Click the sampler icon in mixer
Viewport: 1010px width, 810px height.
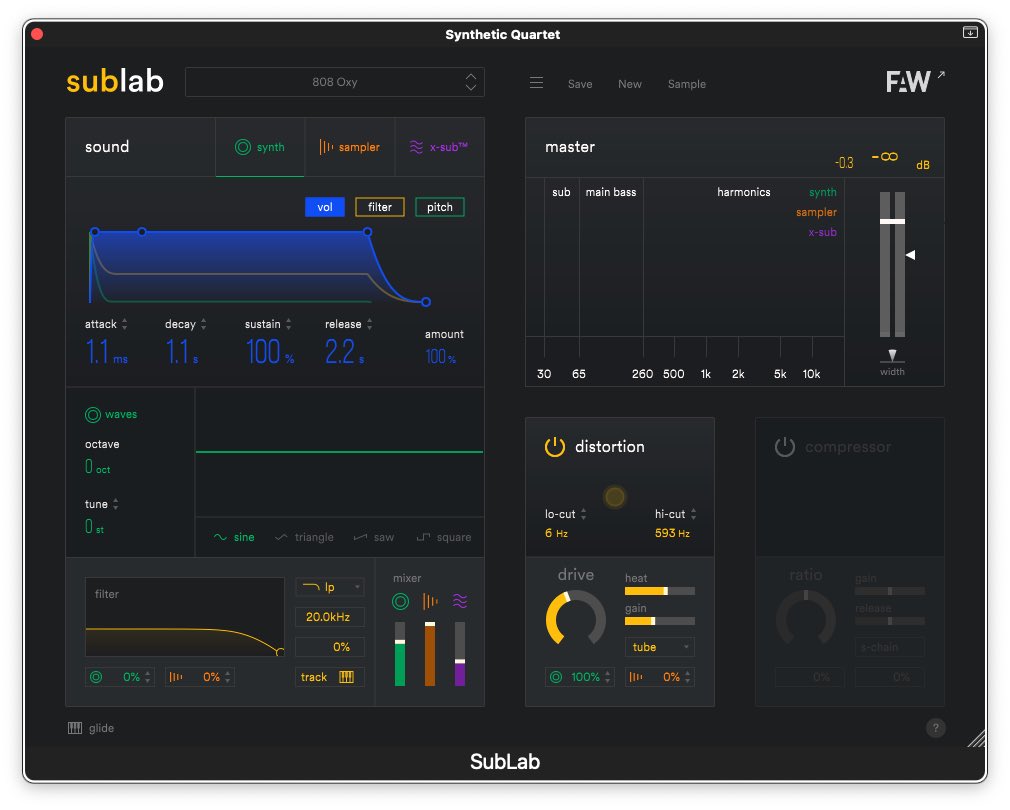(430, 601)
